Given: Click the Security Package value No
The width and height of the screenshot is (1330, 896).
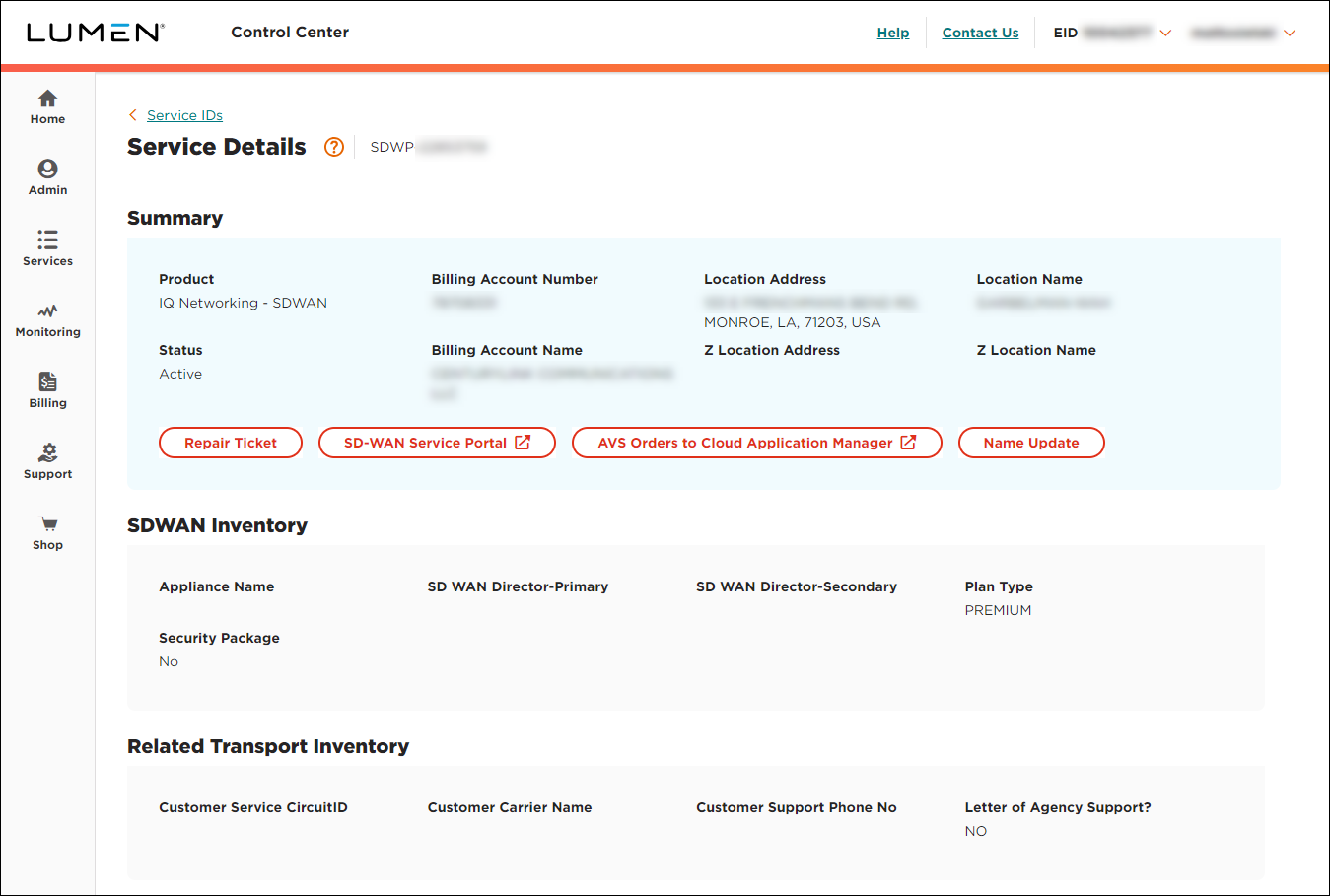Looking at the screenshot, I should click(169, 661).
